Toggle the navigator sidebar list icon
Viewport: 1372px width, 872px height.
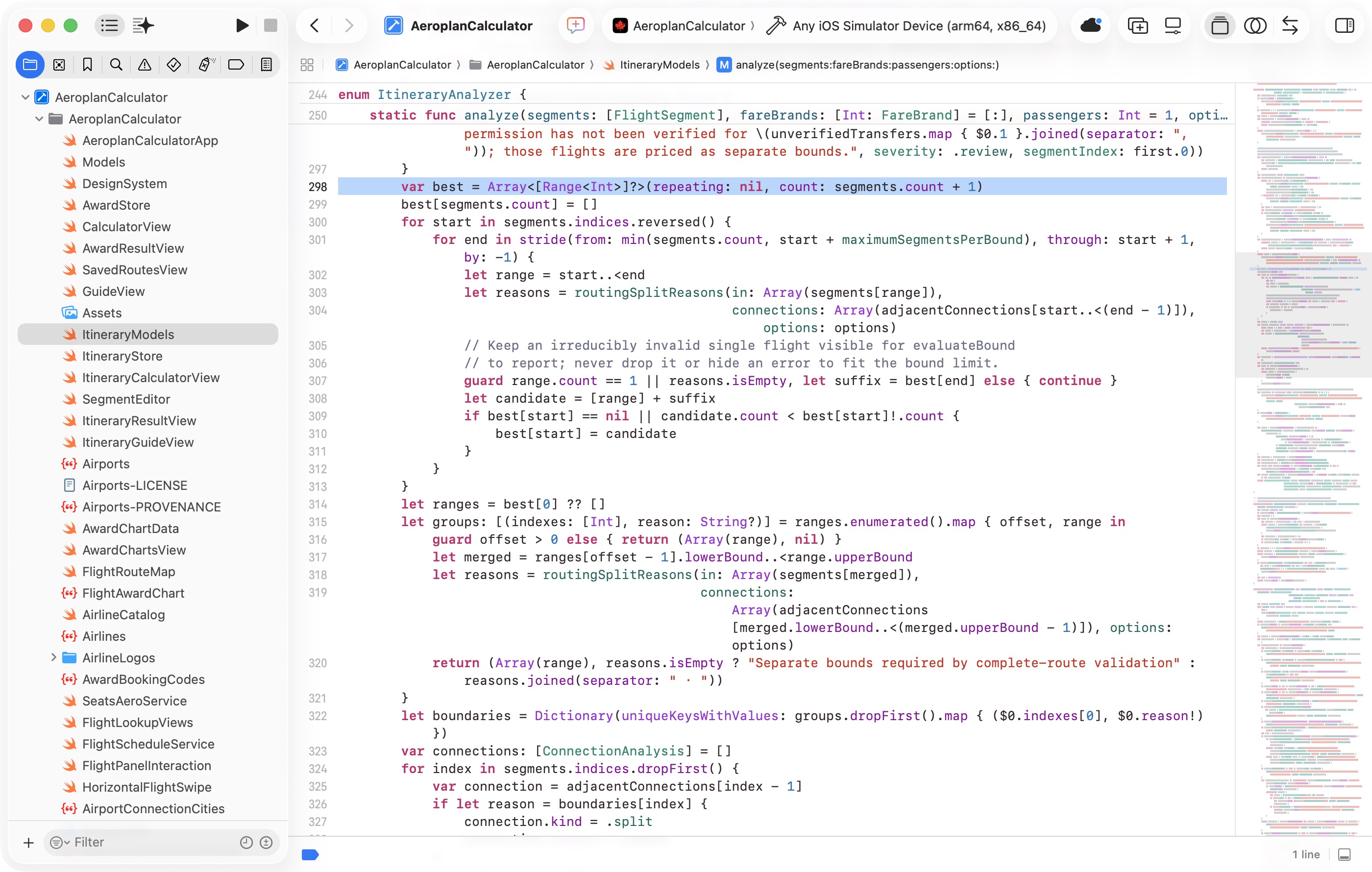[x=109, y=25]
